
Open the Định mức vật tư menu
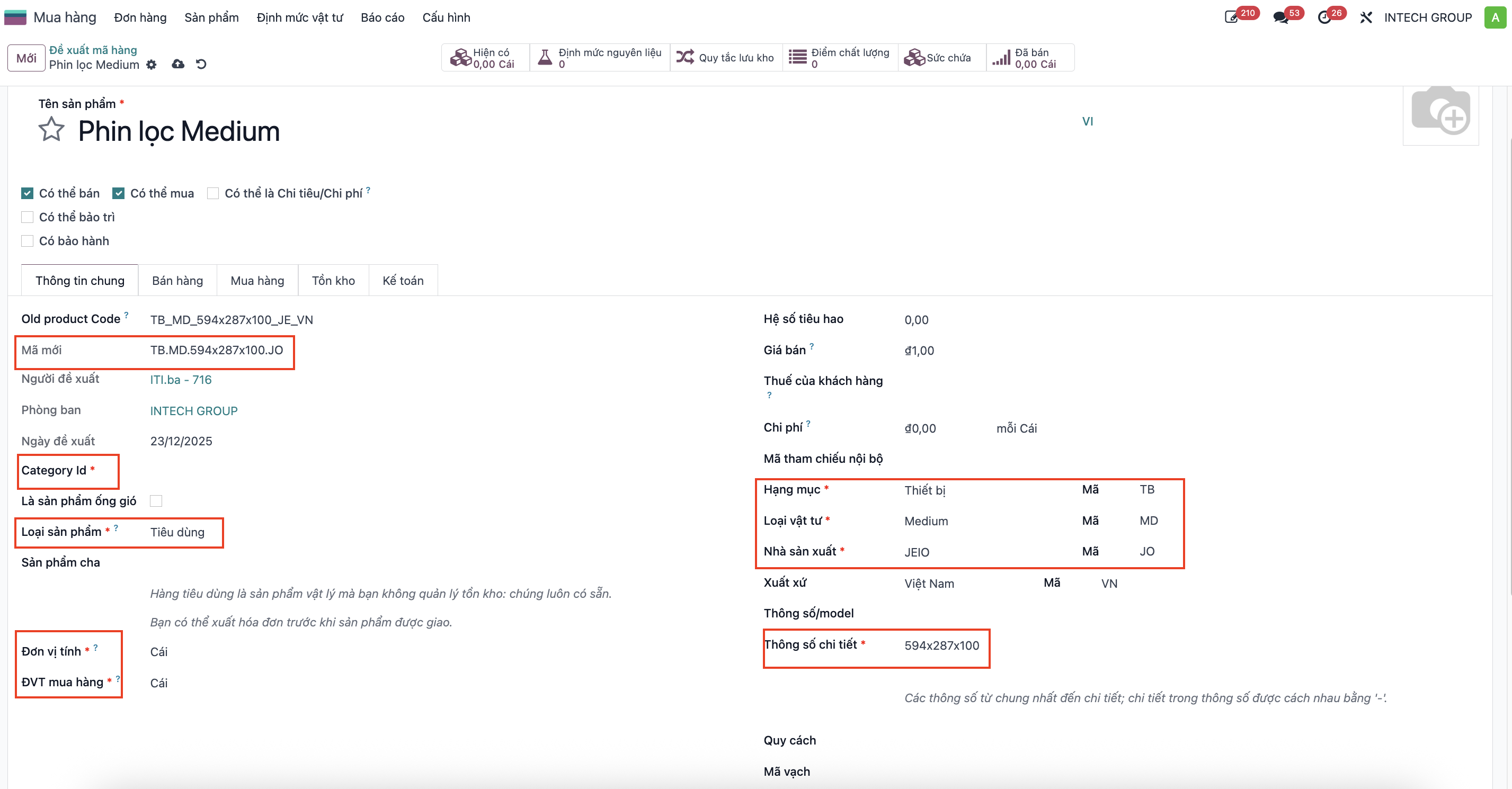300,17
